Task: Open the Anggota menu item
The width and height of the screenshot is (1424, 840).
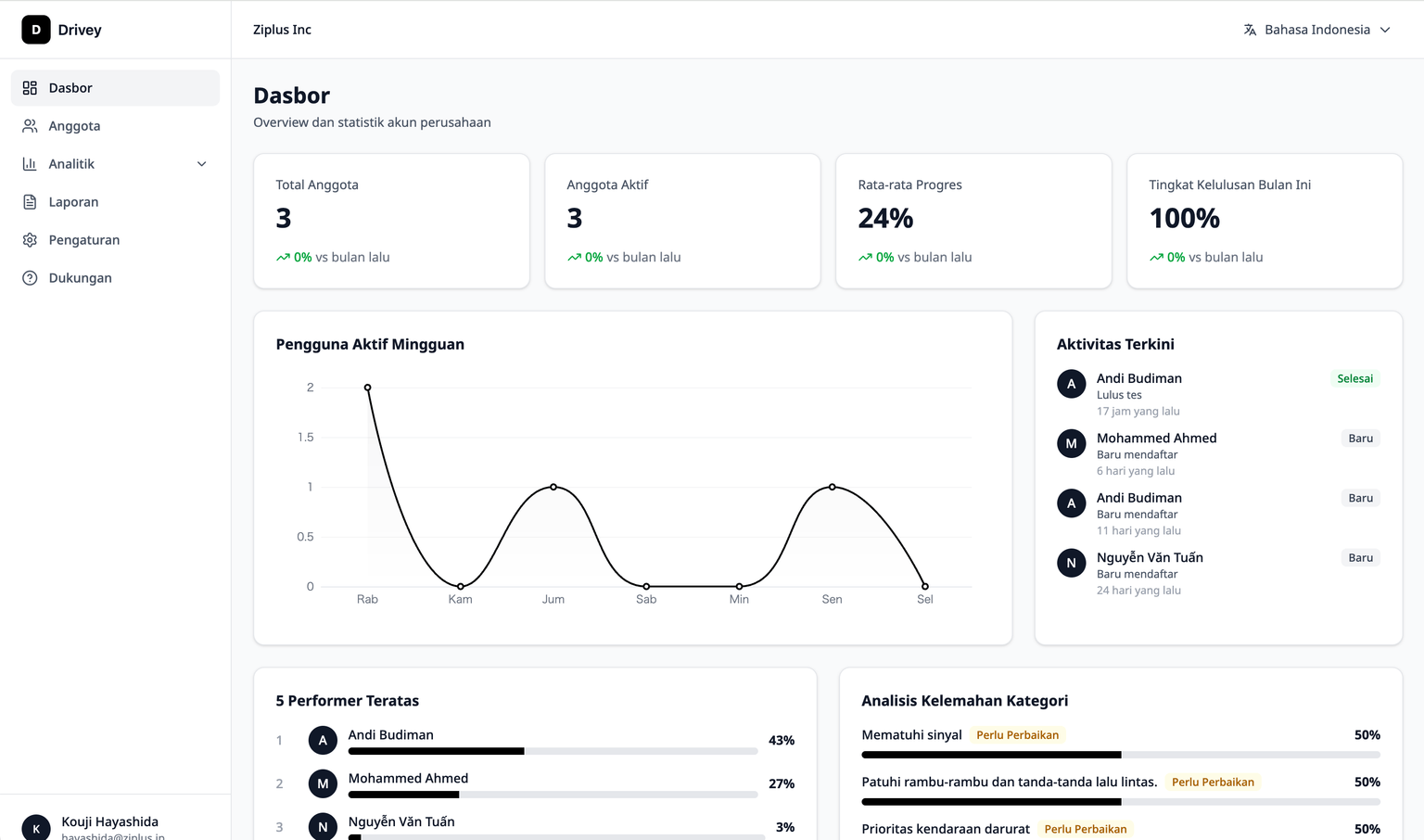Action: coord(74,126)
